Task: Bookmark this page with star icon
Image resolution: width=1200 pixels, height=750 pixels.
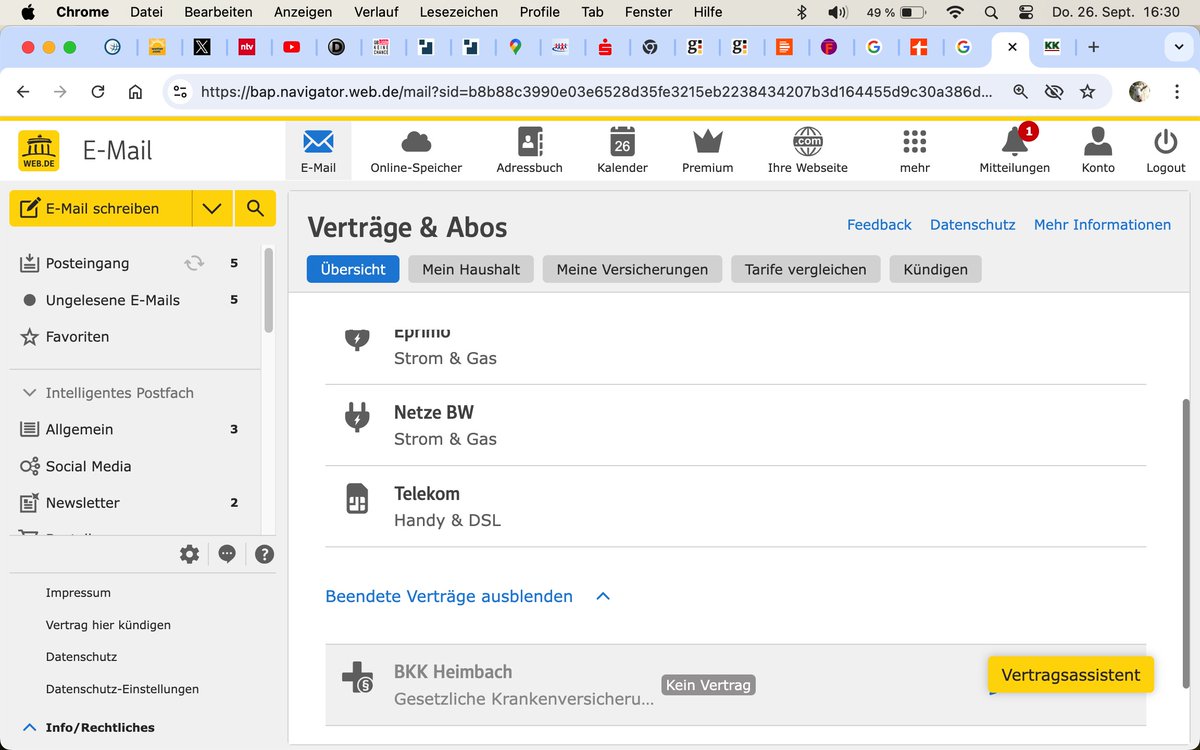Action: (1087, 92)
